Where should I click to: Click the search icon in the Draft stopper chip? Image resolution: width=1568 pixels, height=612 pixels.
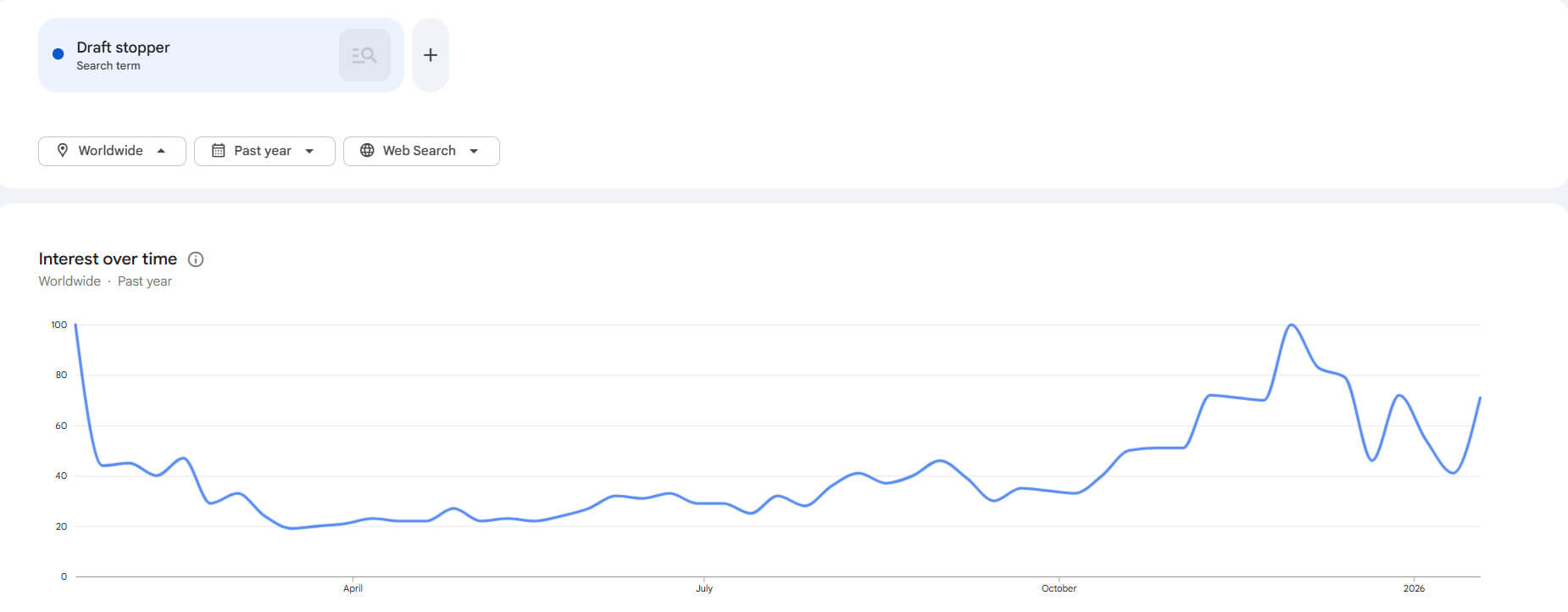(364, 55)
